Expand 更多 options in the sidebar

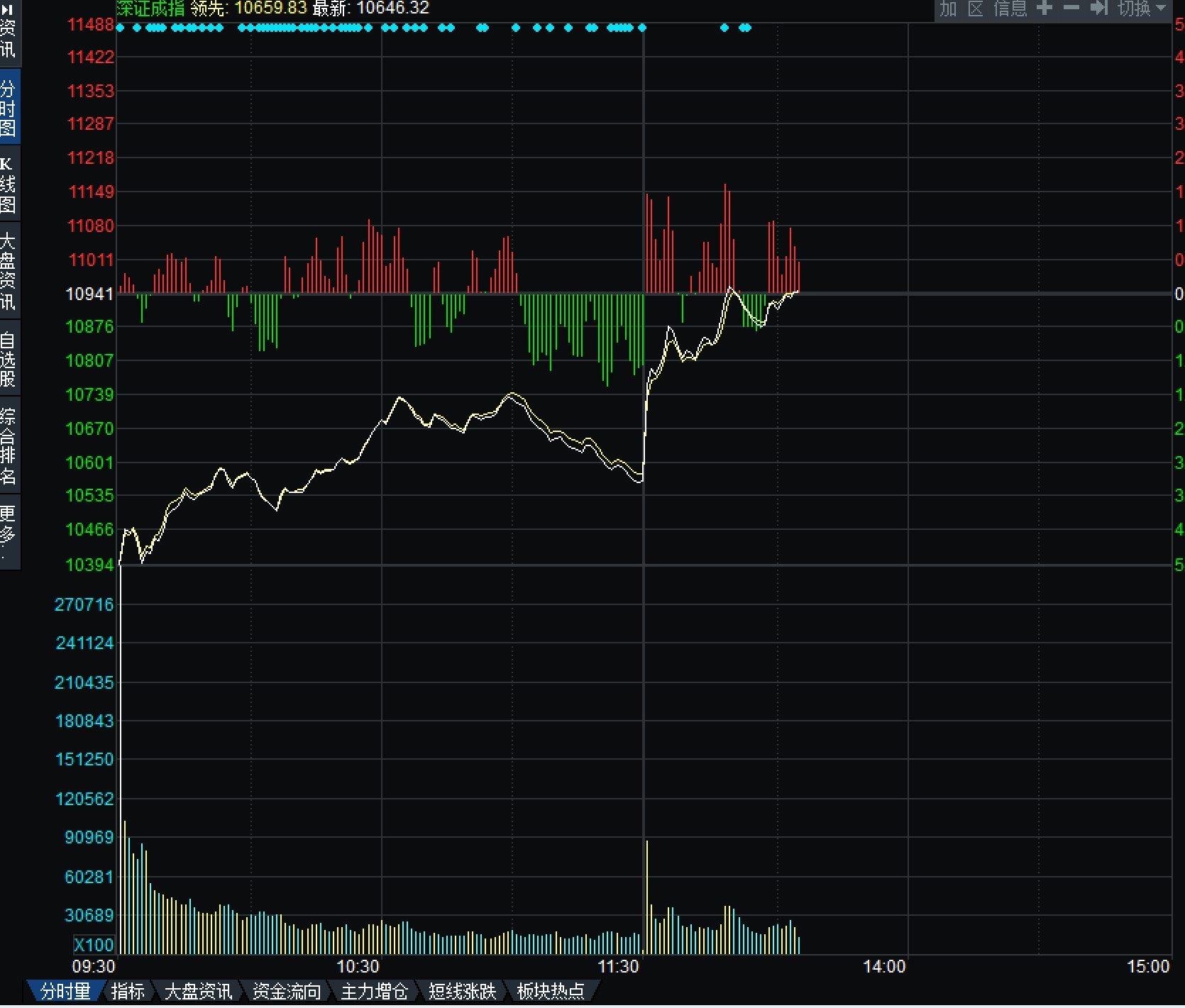(8, 532)
